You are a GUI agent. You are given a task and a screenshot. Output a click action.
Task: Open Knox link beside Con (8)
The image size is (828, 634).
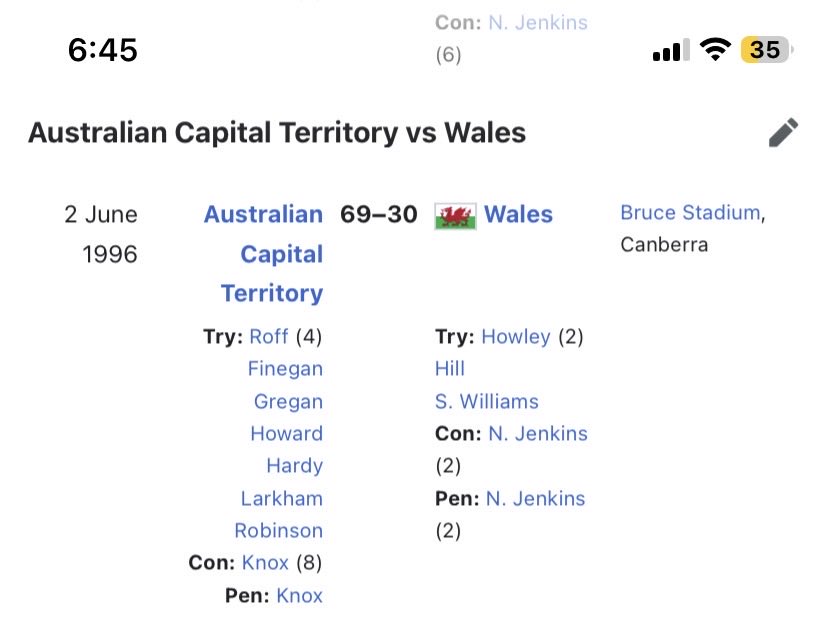tap(265, 563)
